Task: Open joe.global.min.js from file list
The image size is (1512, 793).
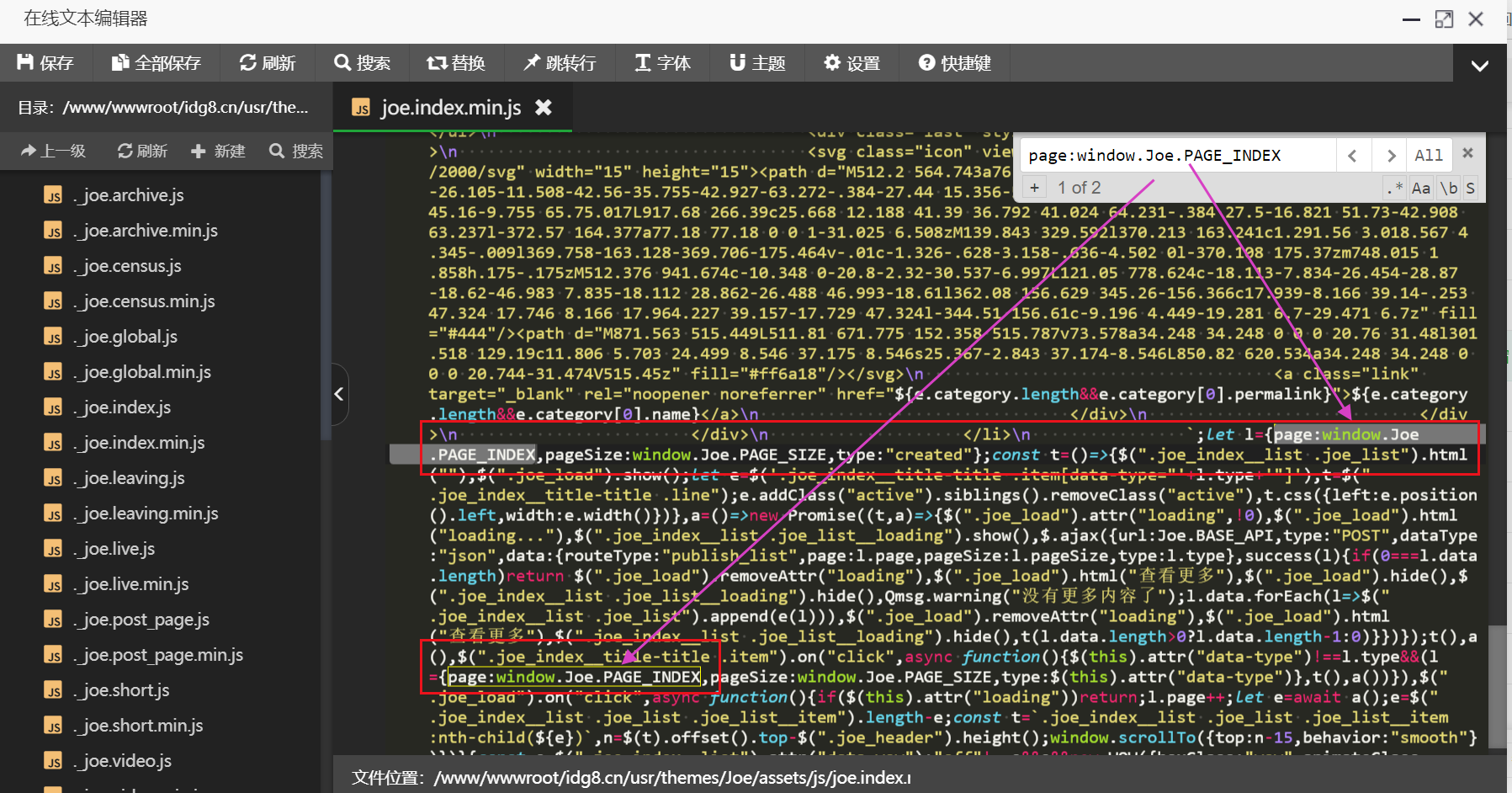Action: click(146, 372)
